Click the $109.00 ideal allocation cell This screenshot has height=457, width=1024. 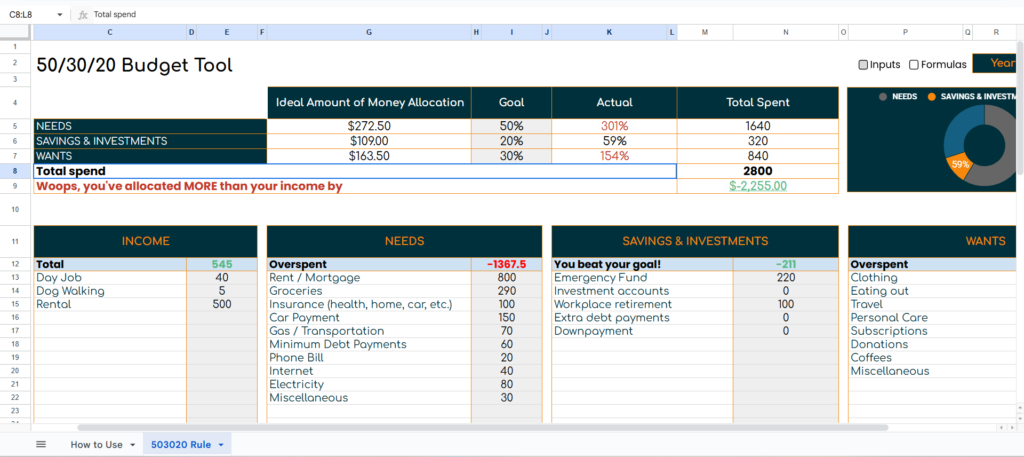coord(369,141)
